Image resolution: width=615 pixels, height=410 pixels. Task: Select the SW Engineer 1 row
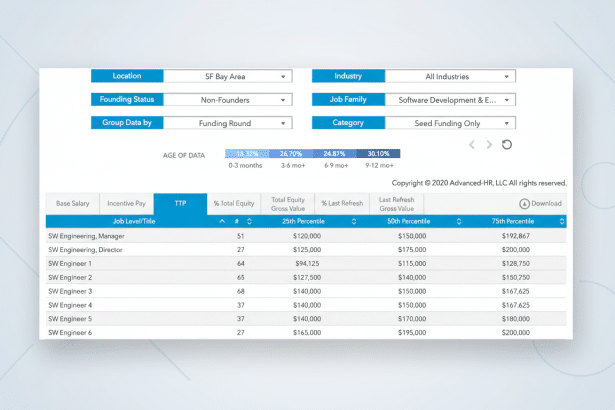pyautogui.click(x=306, y=263)
